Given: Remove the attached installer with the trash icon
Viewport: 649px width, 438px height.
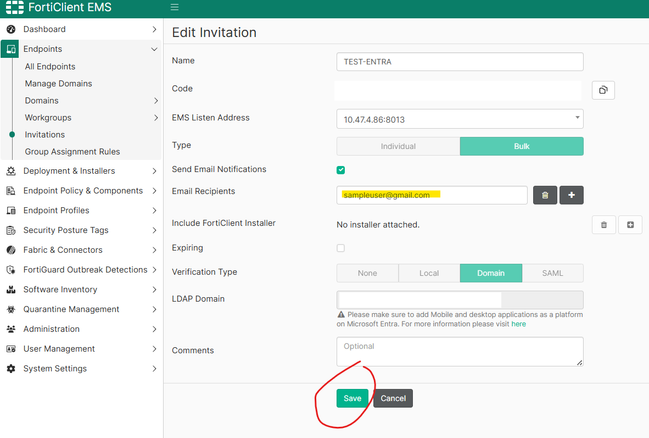Looking at the screenshot, I should [x=604, y=225].
